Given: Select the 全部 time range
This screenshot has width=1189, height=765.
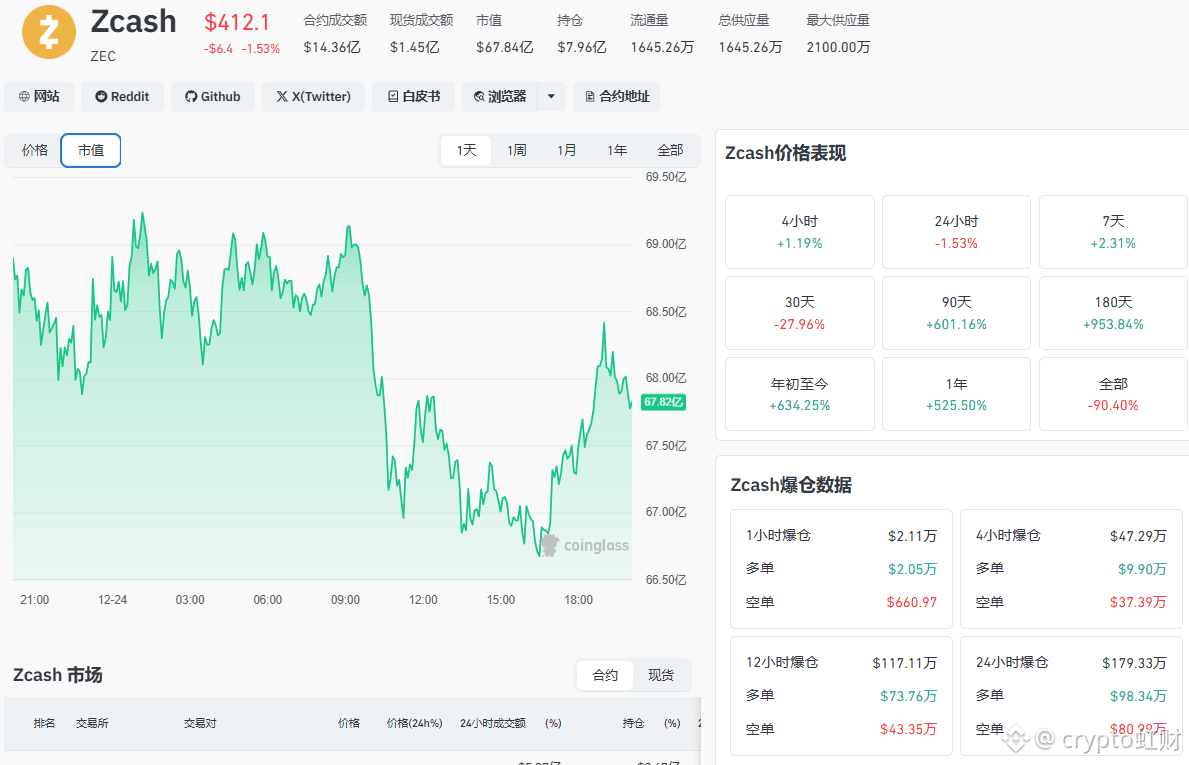Looking at the screenshot, I should coord(670,150).
